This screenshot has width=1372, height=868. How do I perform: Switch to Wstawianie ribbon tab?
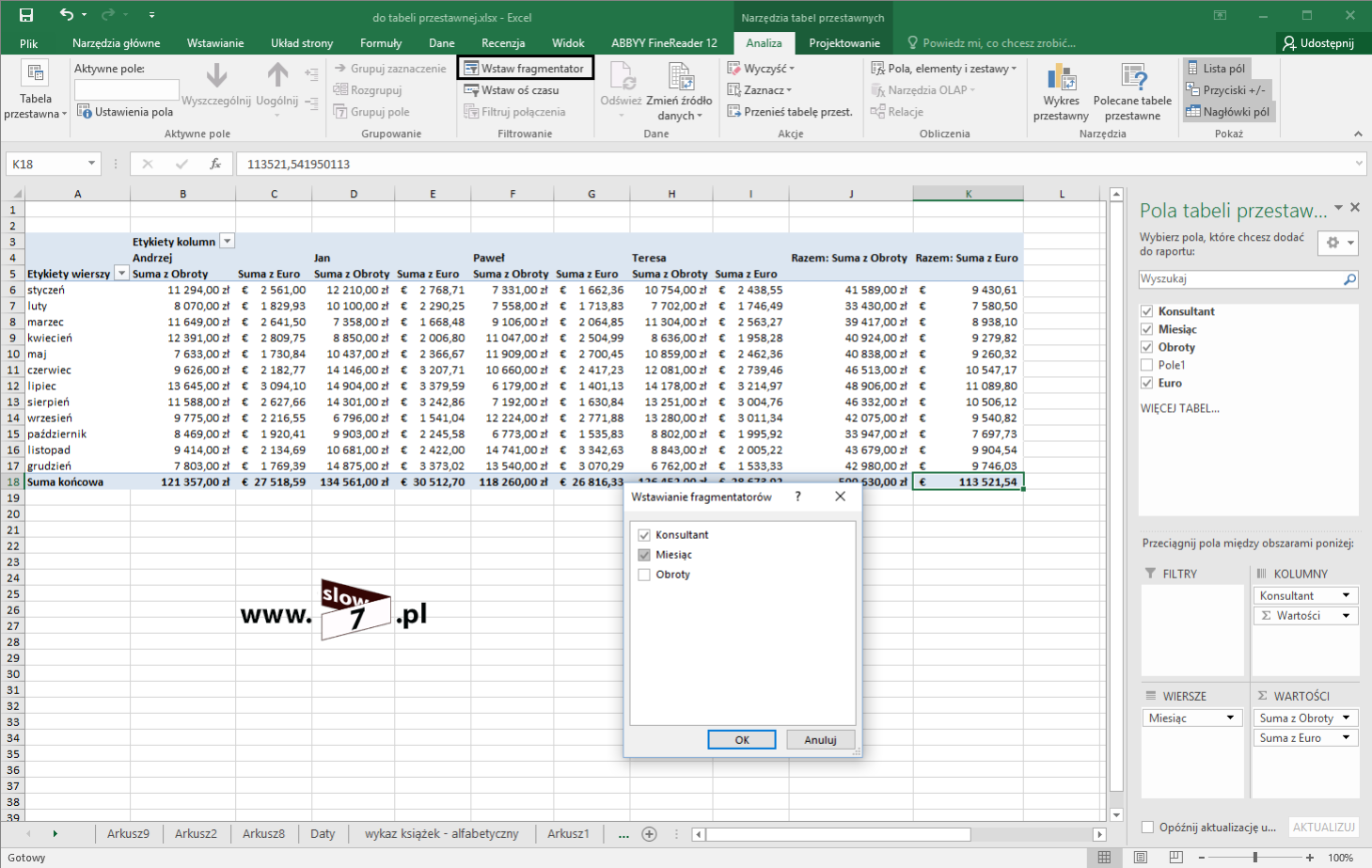pyautogui.click(x=215, y=43)
